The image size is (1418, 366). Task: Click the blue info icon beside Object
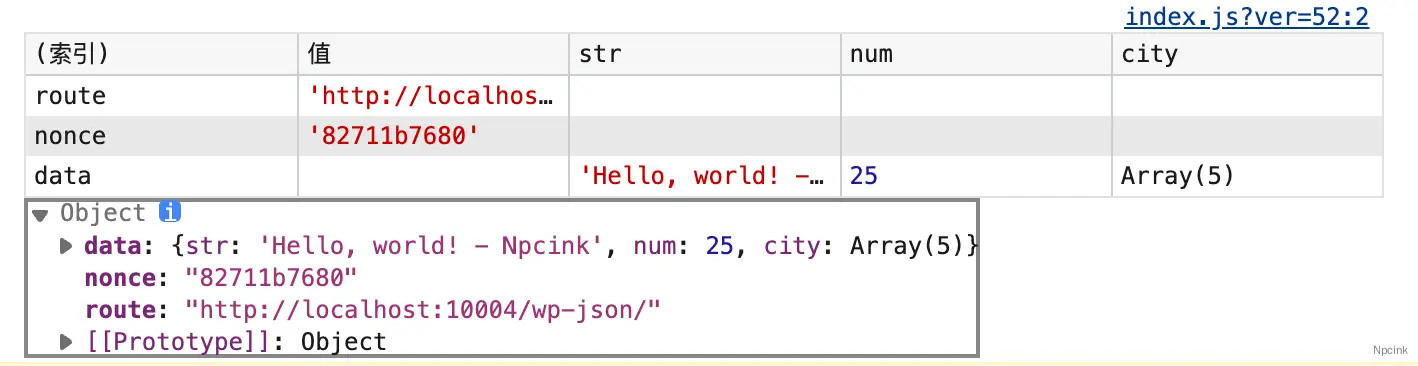coord(170,212)
